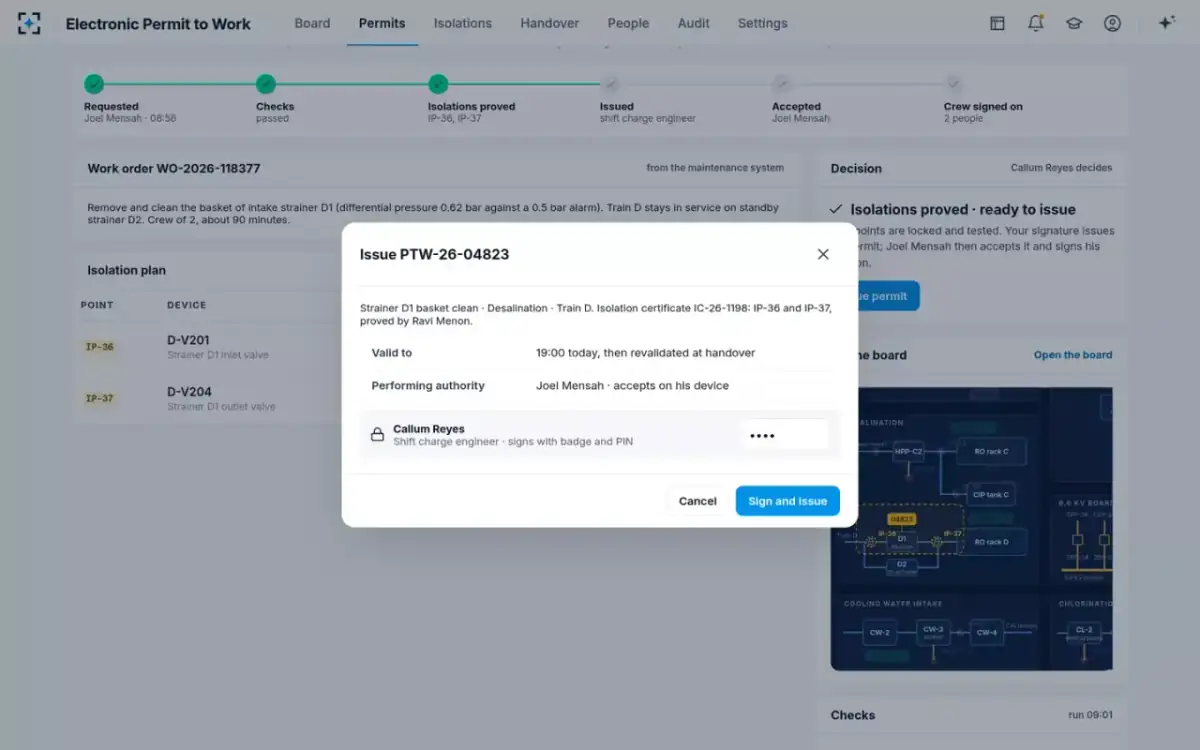The width and height of the screenshot is (1200, 750).
Task: Click the app logo icon
Action: click(30, 23)
